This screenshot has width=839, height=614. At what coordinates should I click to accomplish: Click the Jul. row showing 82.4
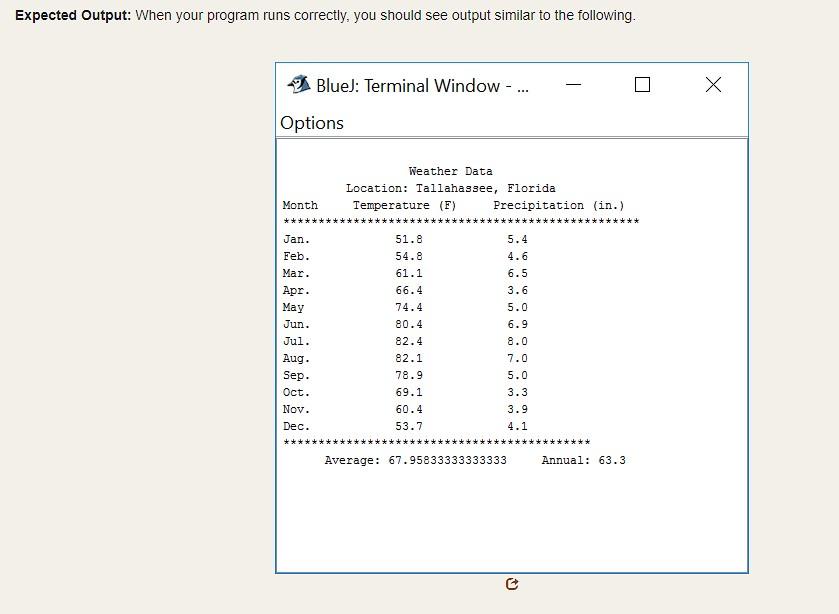click(409, 341)
